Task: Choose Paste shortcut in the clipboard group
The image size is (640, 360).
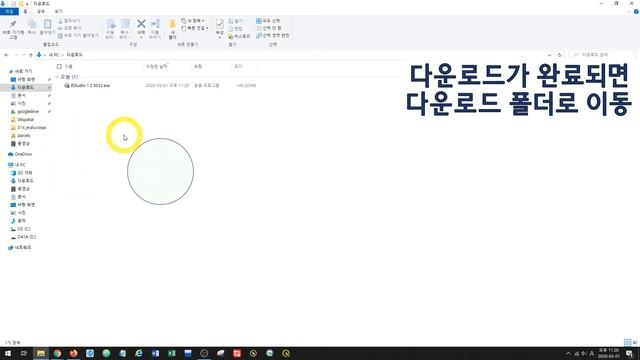Action: 78,36
